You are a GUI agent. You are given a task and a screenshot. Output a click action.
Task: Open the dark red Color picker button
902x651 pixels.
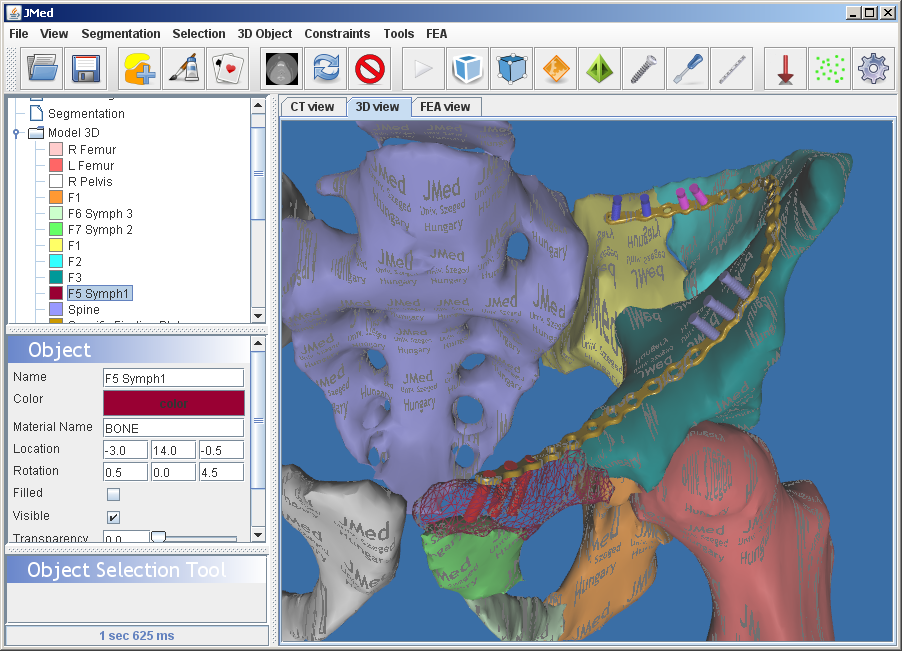click(174, 403)
